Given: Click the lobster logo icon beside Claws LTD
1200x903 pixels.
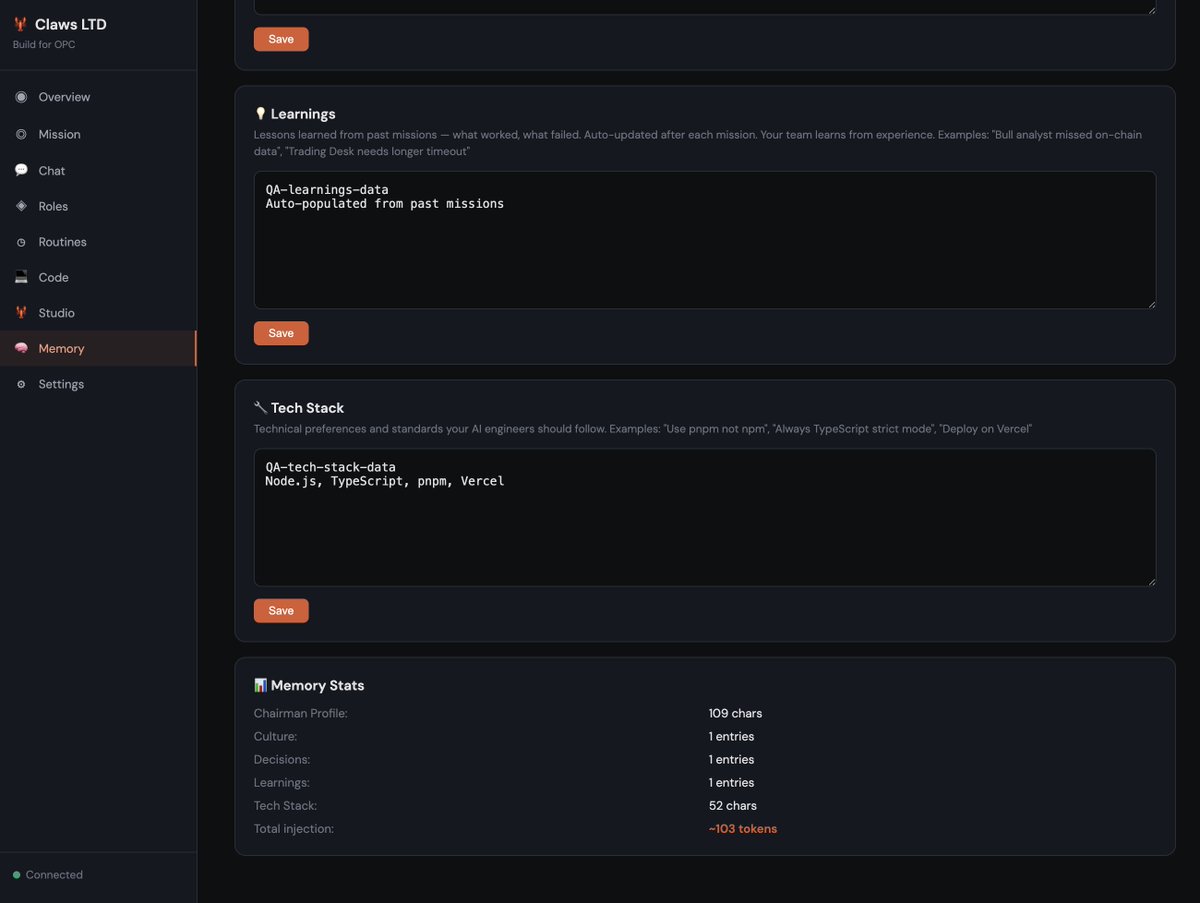Looking at the screenshot, I should (x=20, y=25).
